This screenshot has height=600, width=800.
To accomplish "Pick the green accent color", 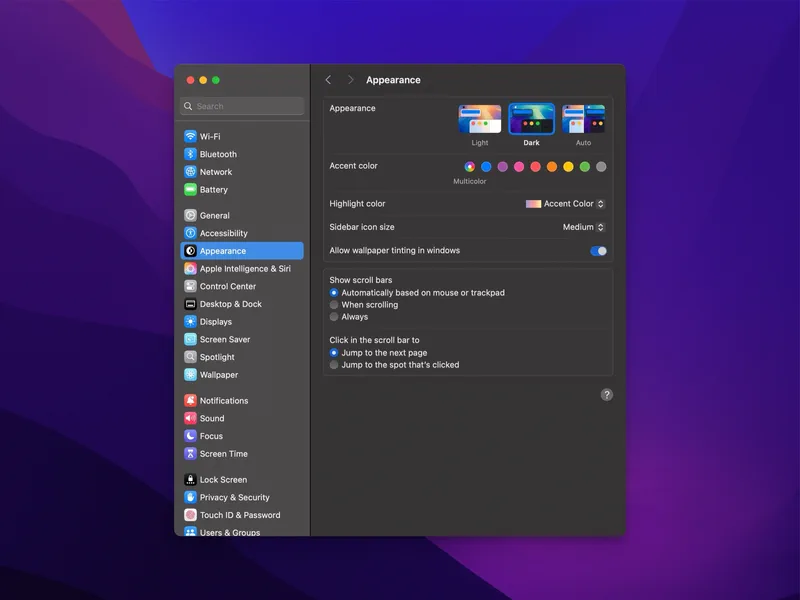I will [x=585, y=167].
